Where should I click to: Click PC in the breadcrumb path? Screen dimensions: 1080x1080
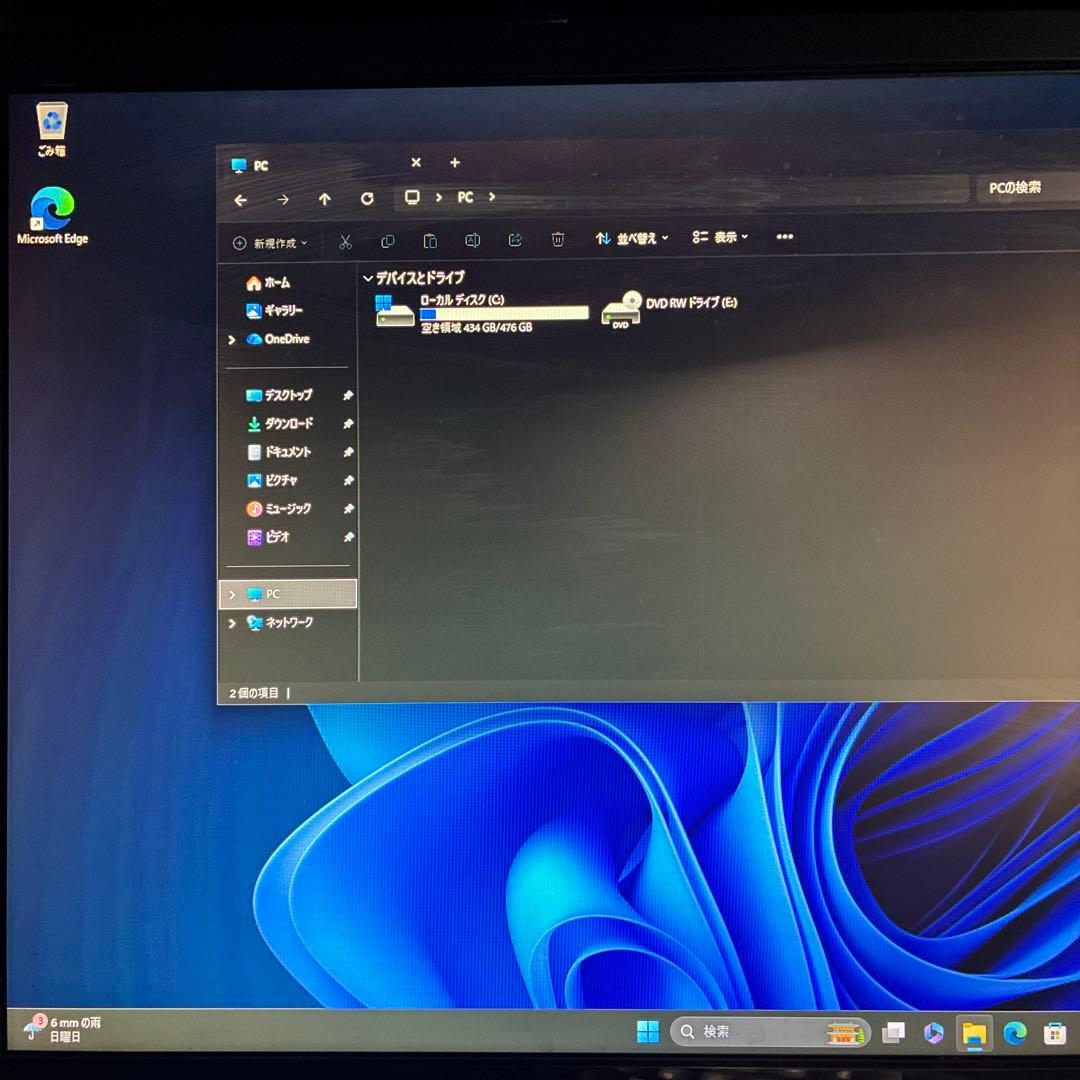[x=465, y=198]
